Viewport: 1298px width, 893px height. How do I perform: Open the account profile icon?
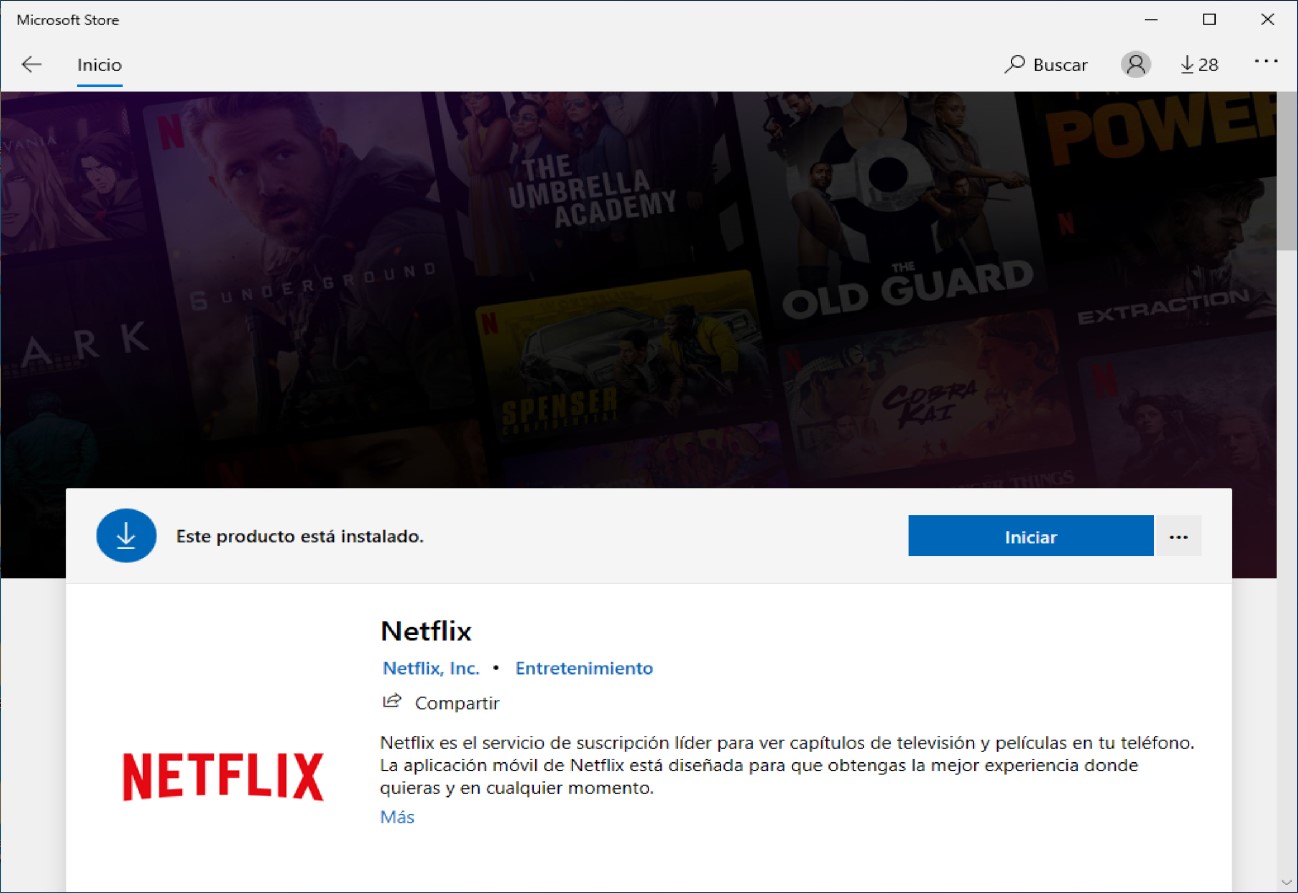1135,64
